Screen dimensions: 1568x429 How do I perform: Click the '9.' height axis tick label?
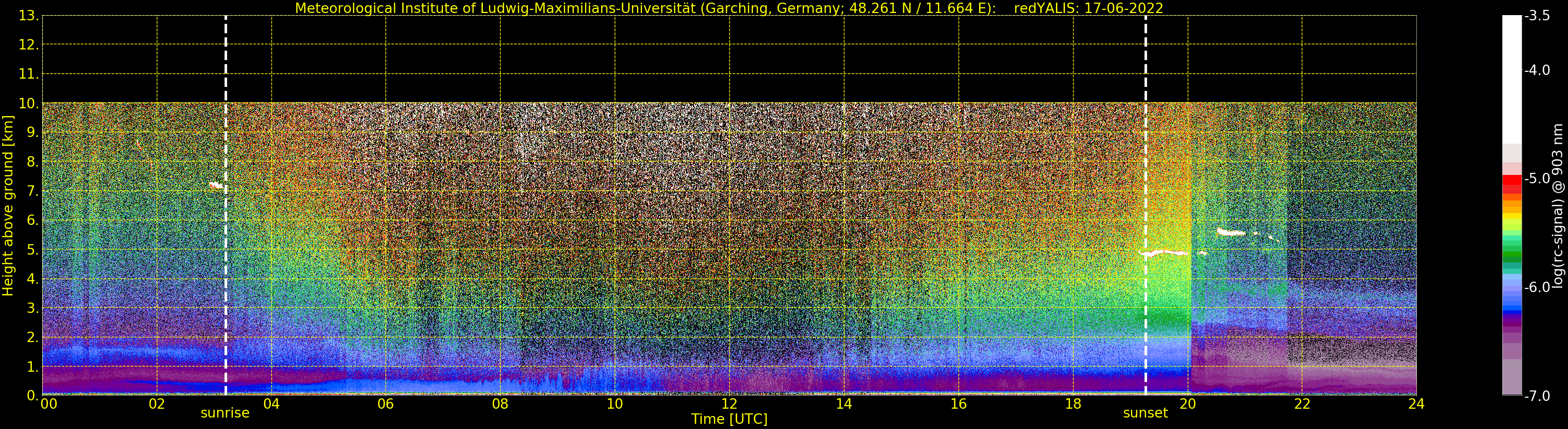[32, 133]
